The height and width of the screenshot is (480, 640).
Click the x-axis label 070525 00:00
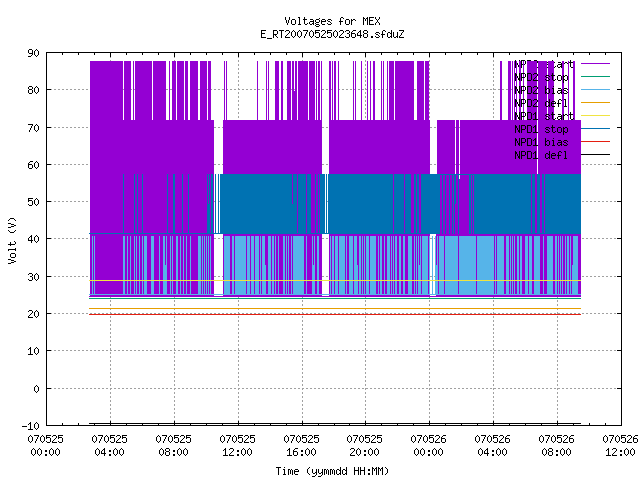tap(46, 446)
